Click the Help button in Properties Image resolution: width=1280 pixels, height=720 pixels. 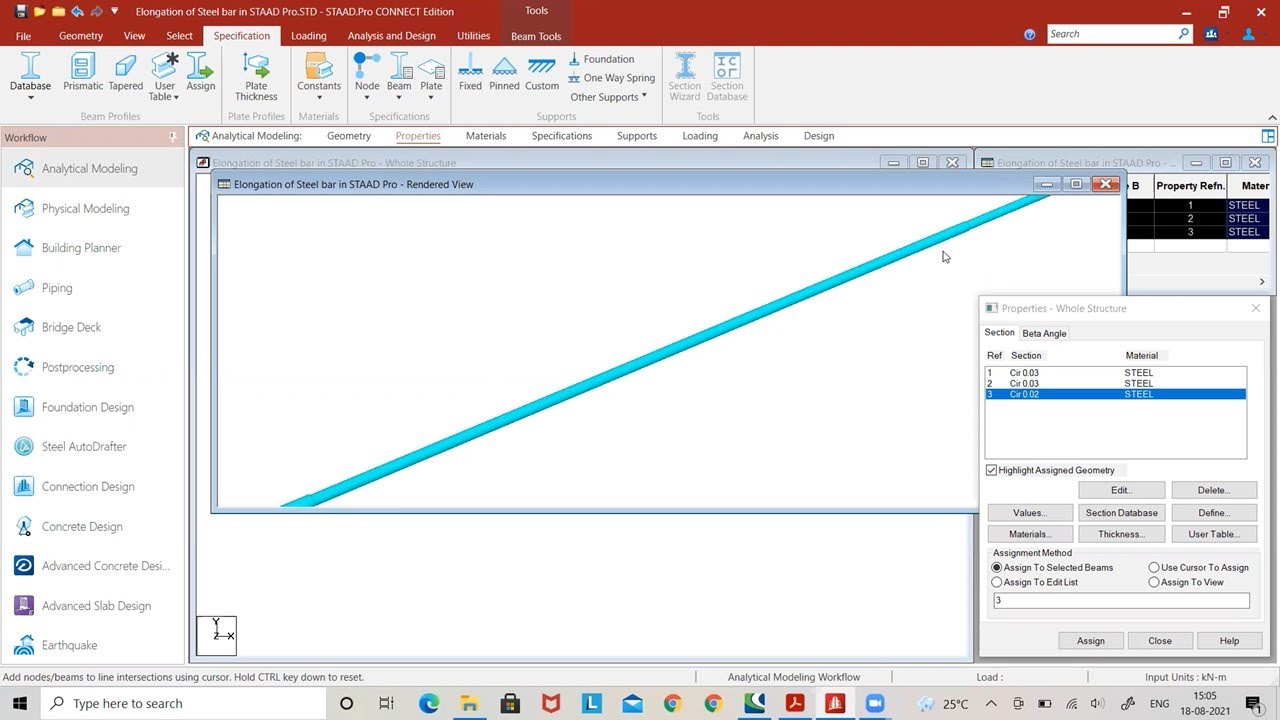click(1230, 641)
